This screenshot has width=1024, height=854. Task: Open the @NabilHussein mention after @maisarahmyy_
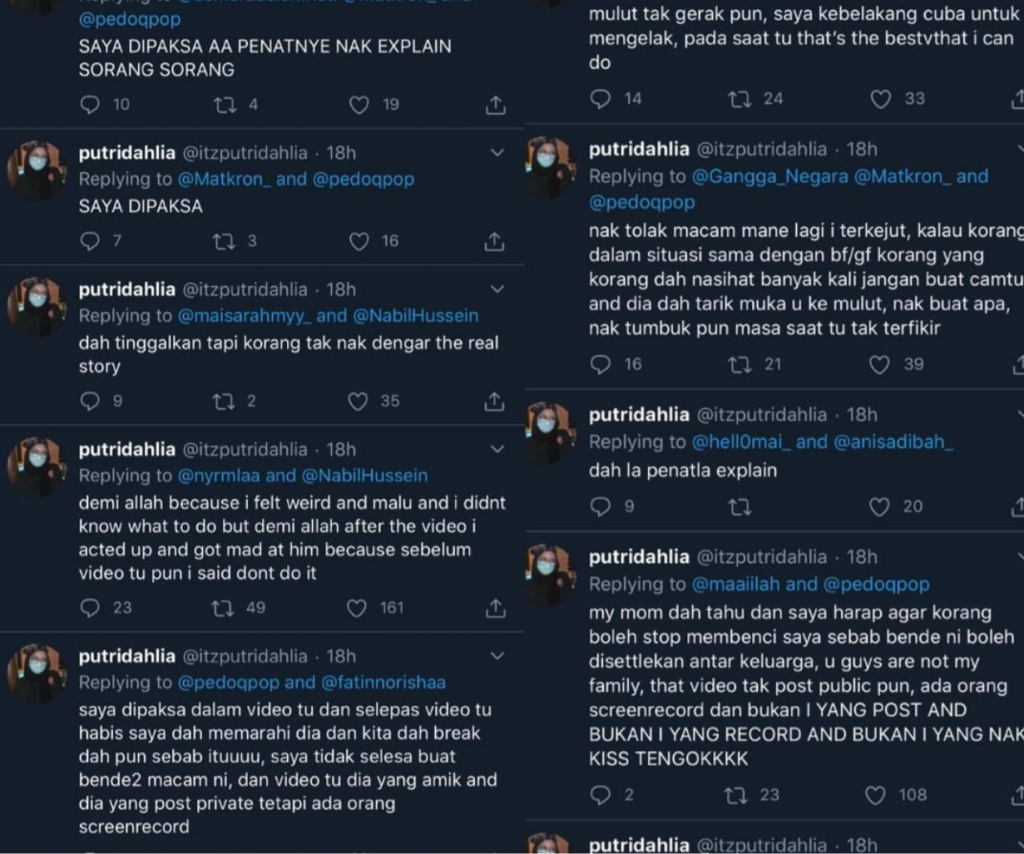pos(415,316)
